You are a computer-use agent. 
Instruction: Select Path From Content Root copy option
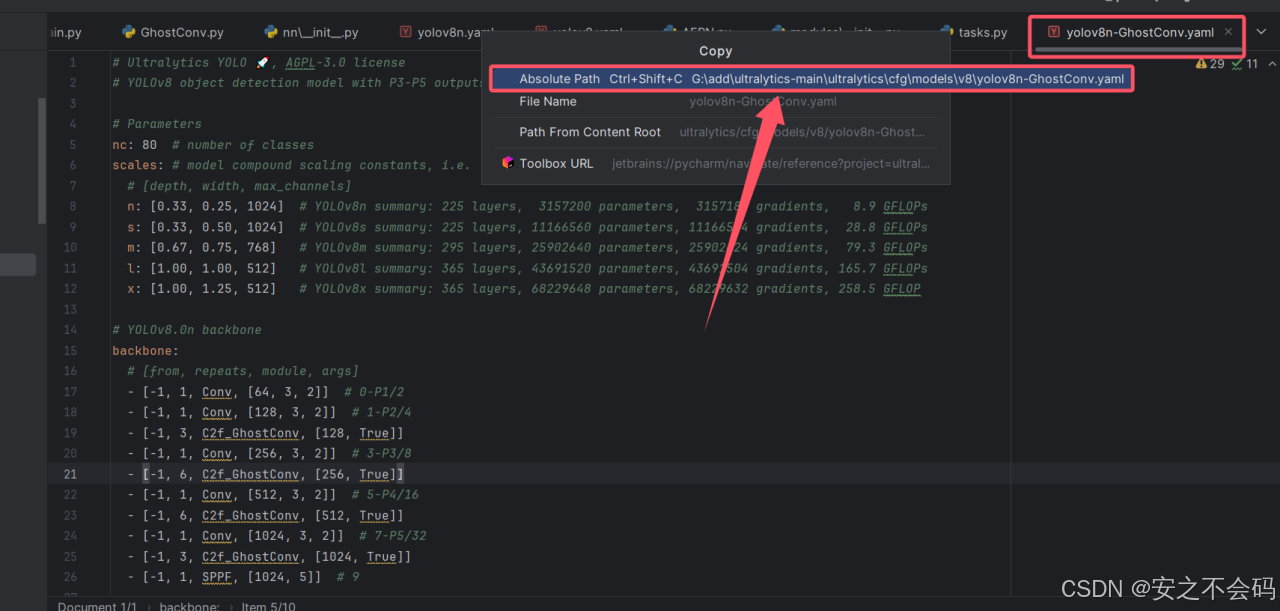click(x=716, y=132)
